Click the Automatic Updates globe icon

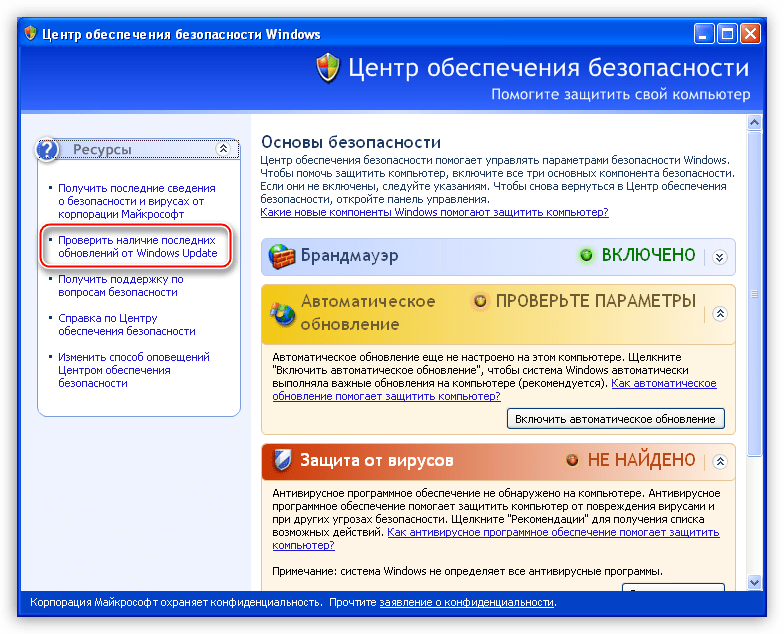[282, 314]
